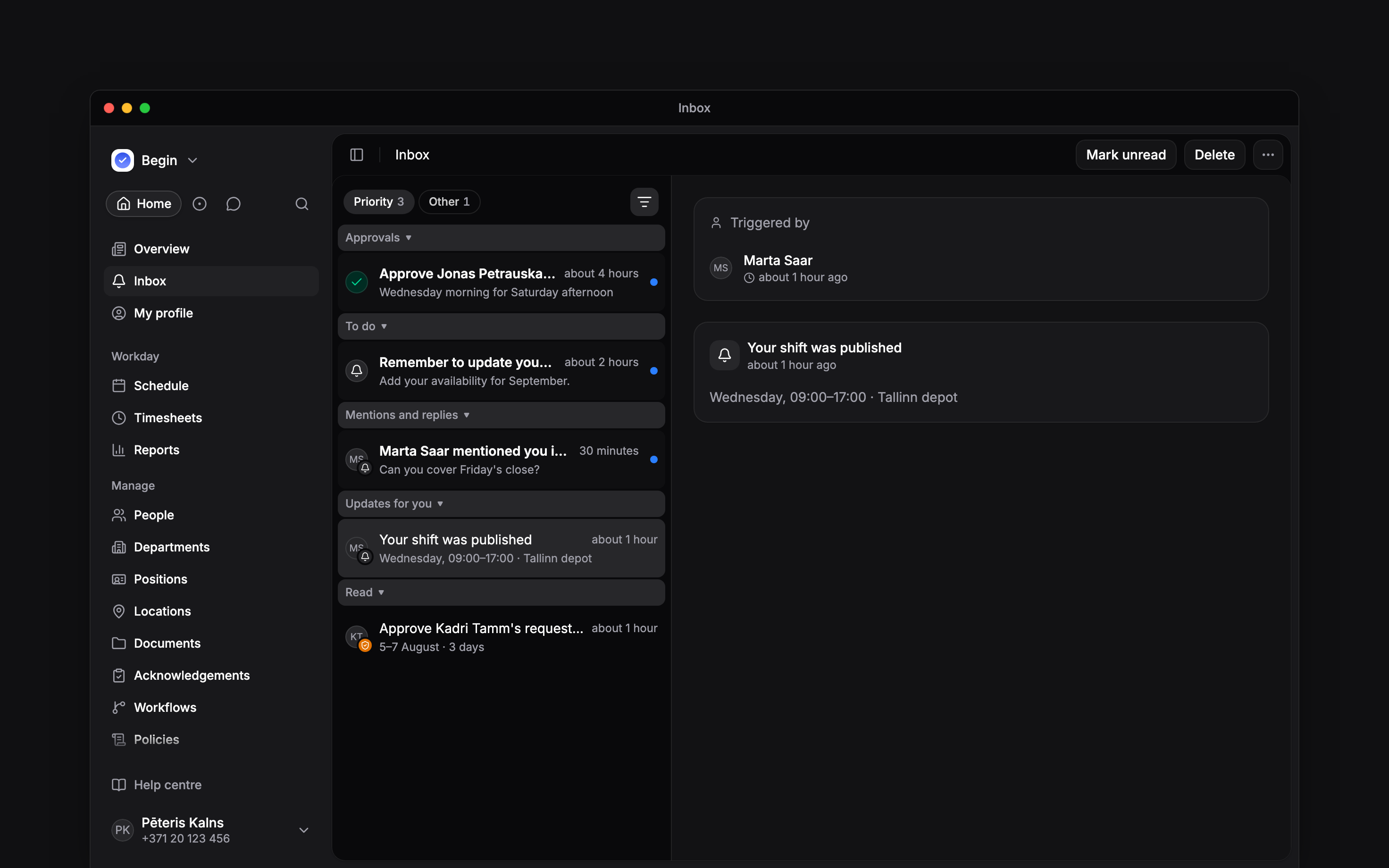
Task: Go to My profile
Action: (x=210, y=313)
